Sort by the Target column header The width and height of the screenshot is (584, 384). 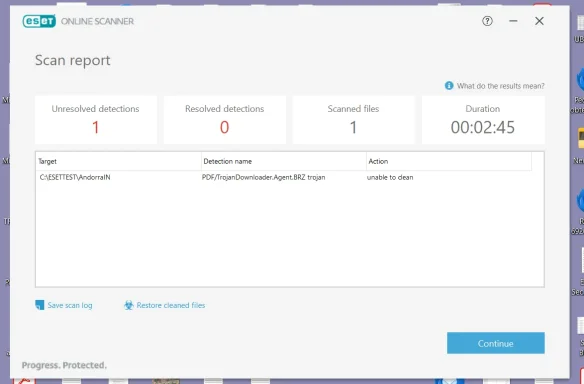[x=118, y=161]
